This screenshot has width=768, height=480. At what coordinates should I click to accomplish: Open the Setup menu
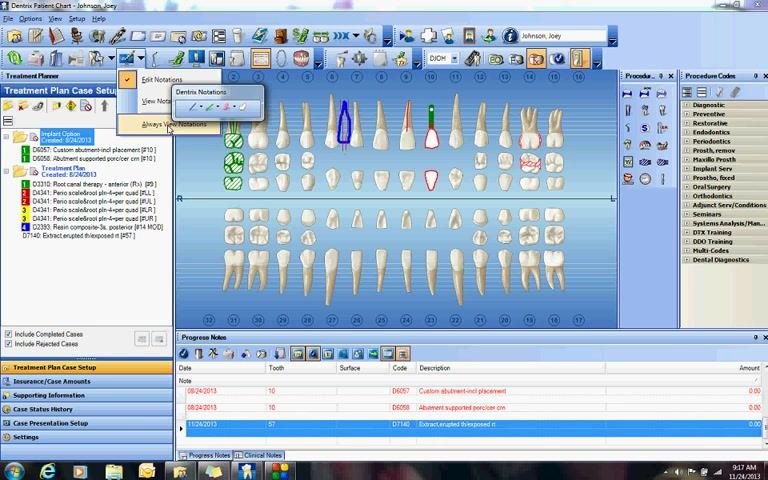(76, 19)
